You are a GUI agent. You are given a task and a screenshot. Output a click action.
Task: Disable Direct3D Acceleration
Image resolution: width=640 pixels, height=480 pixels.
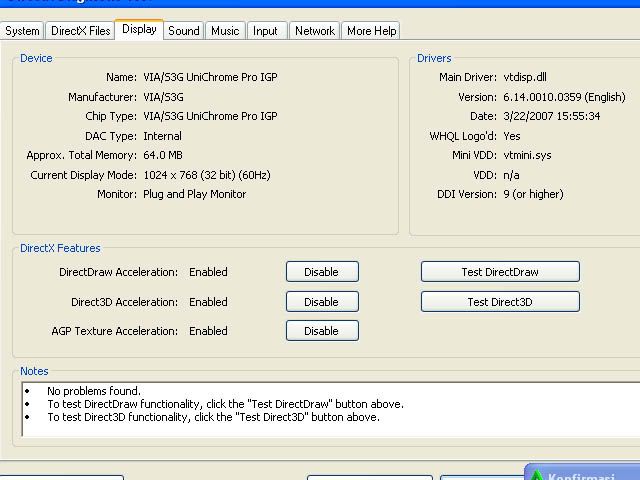(x=322, y=302)
